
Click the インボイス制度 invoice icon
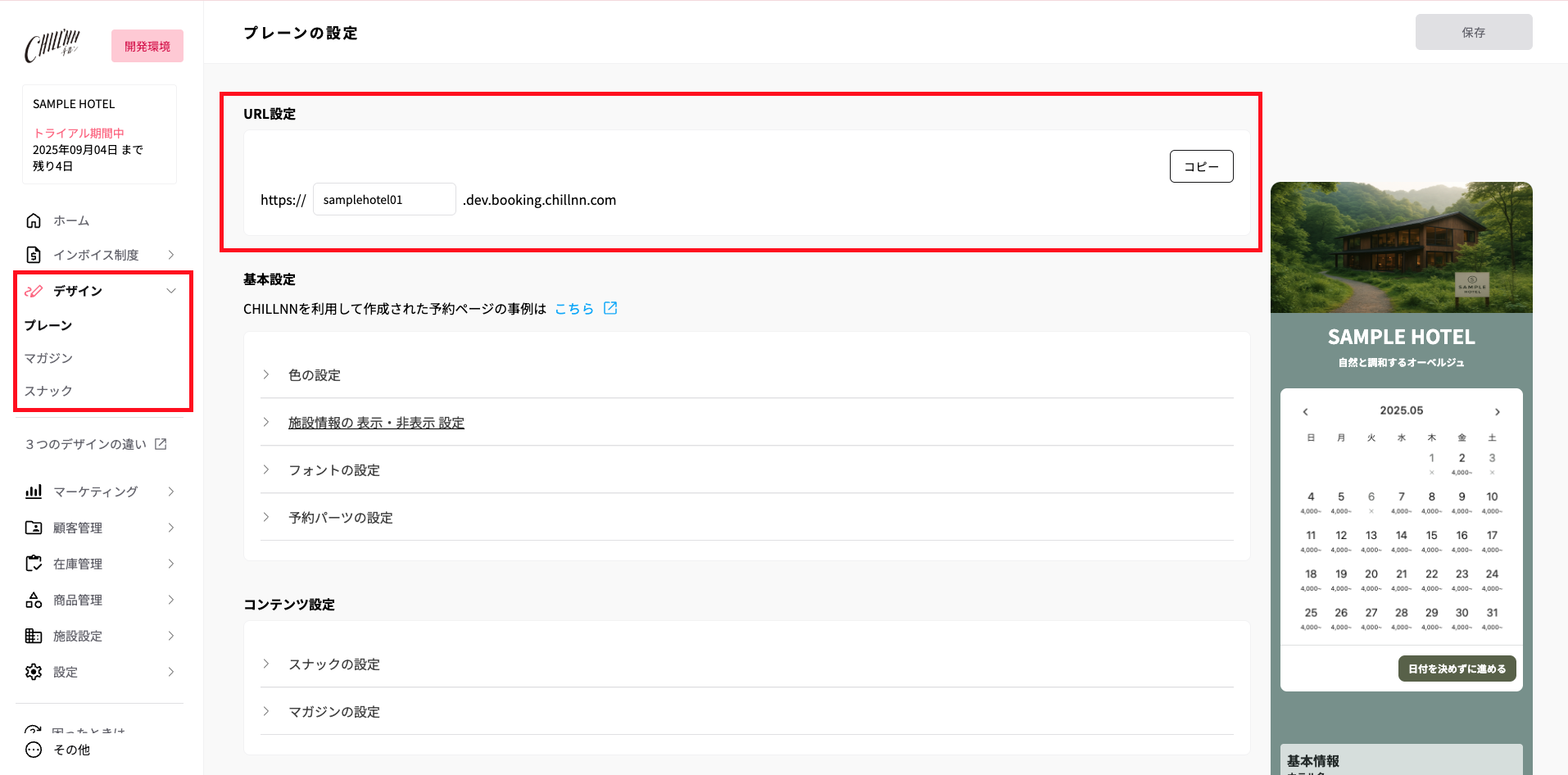(34, 255)
